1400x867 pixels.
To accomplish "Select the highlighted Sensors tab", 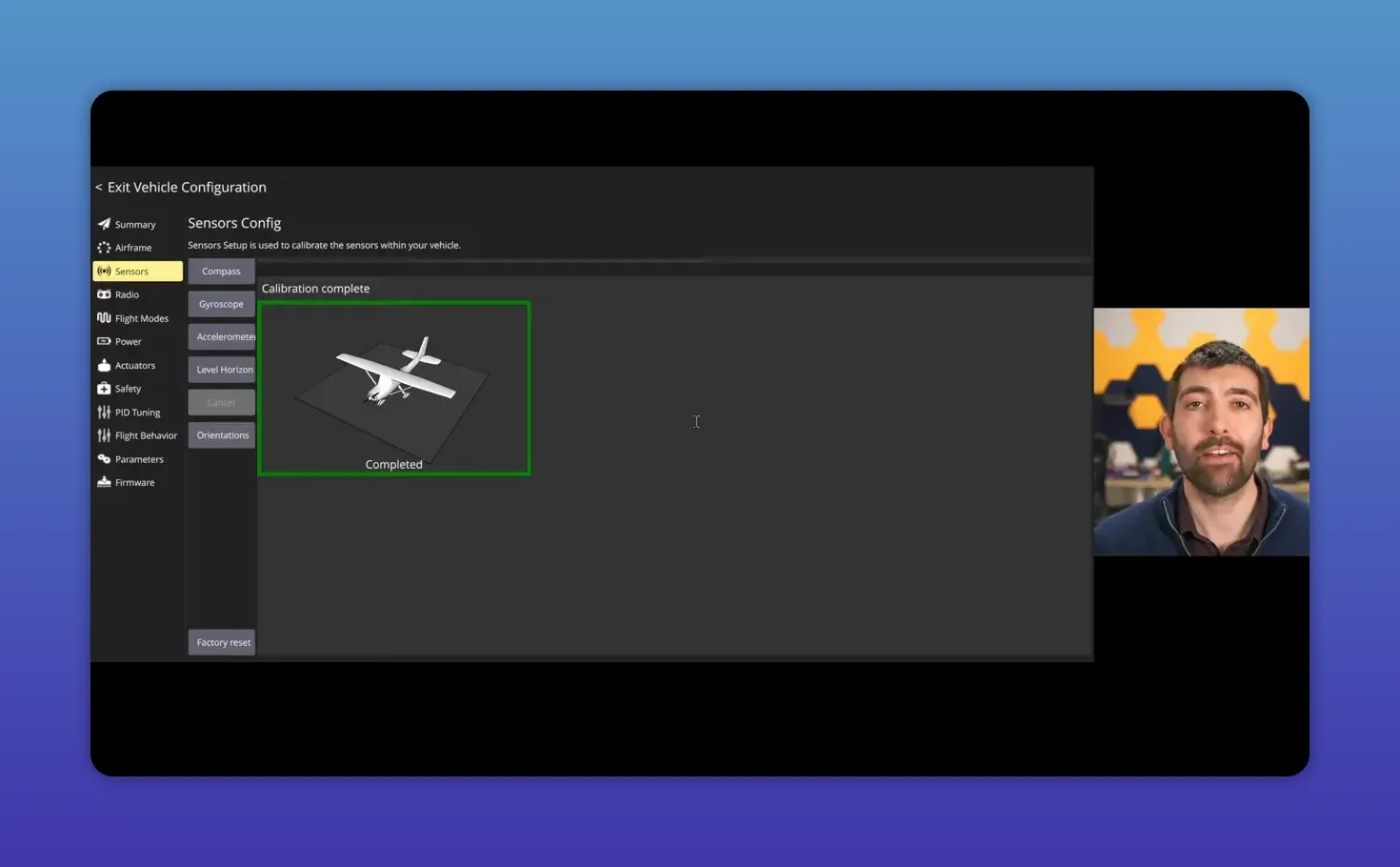I will [137, 272].
